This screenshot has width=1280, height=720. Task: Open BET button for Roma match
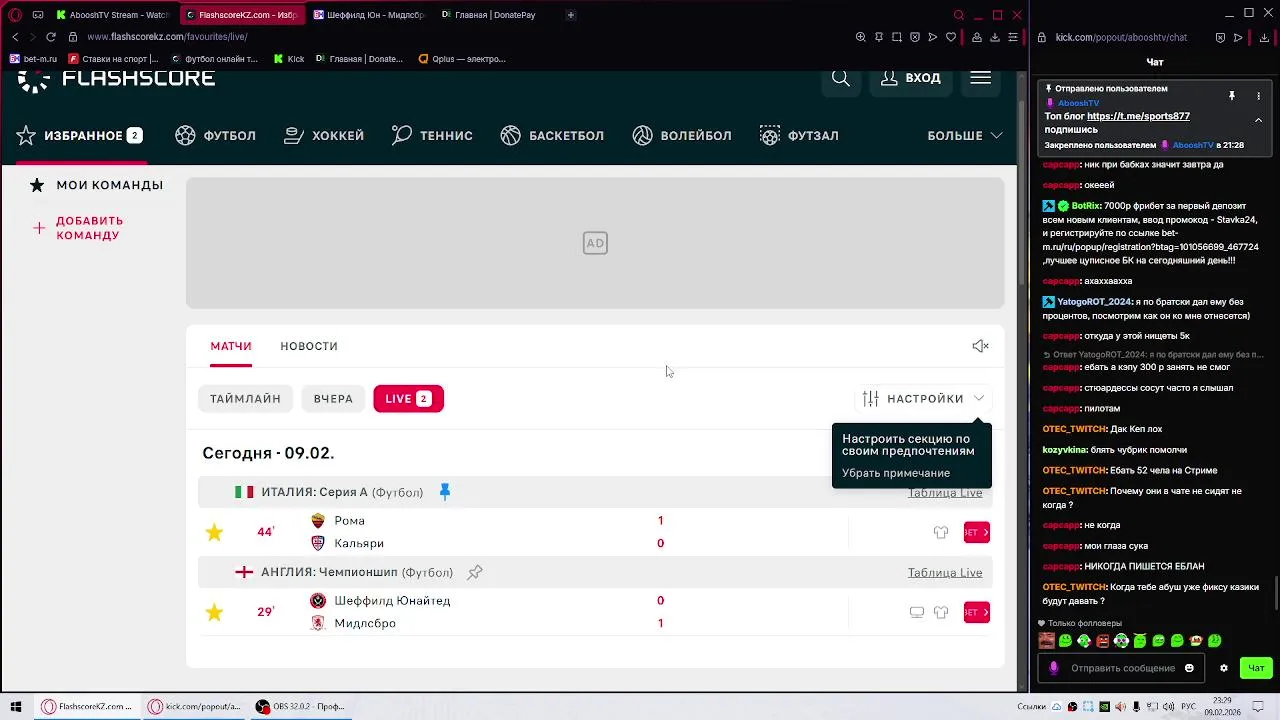pyautogui.click(x=977, y=532)
